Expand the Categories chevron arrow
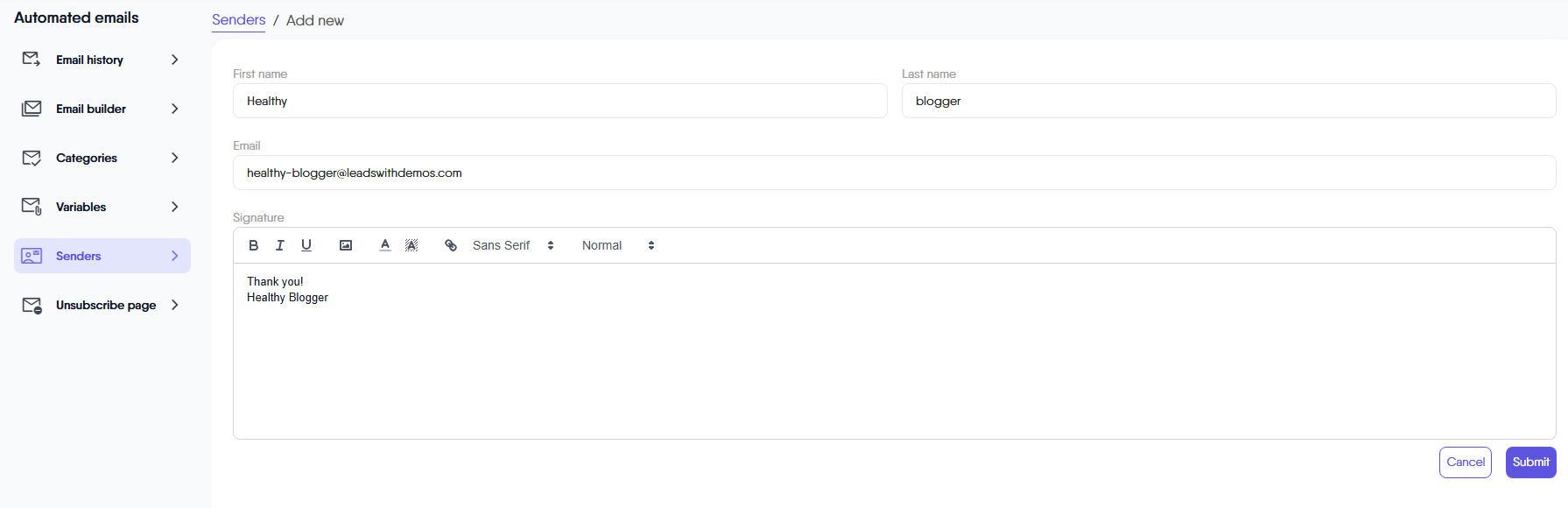1568x508 pixels. tap(175, 158)
